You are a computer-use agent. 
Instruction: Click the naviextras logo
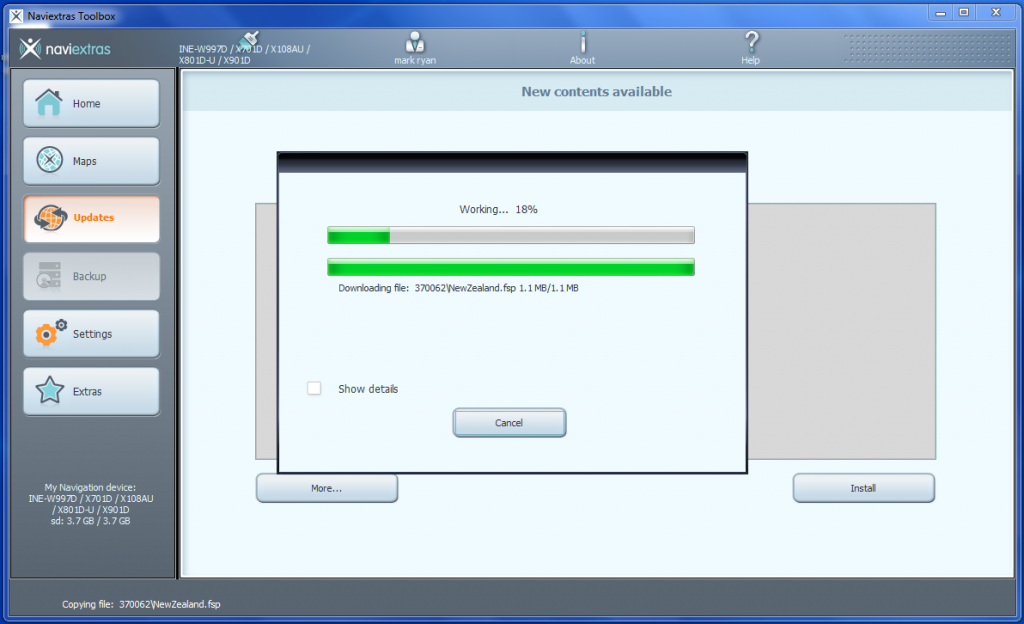point(70,47)
